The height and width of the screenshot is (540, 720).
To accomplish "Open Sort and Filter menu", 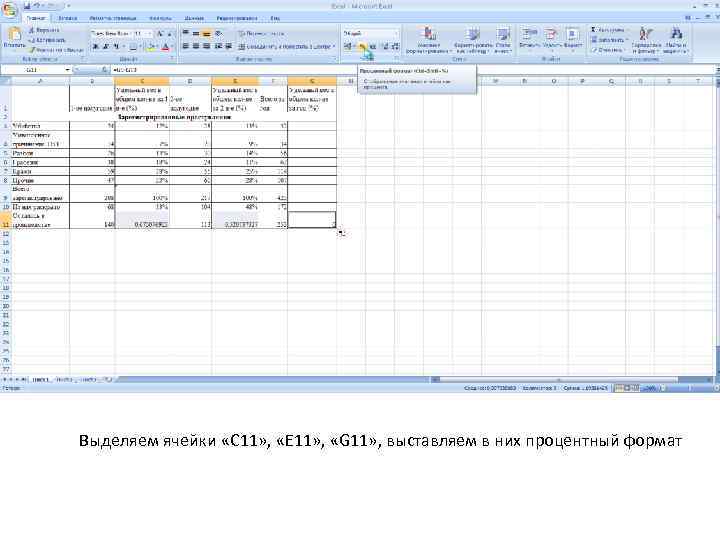I will coord(646,40).
